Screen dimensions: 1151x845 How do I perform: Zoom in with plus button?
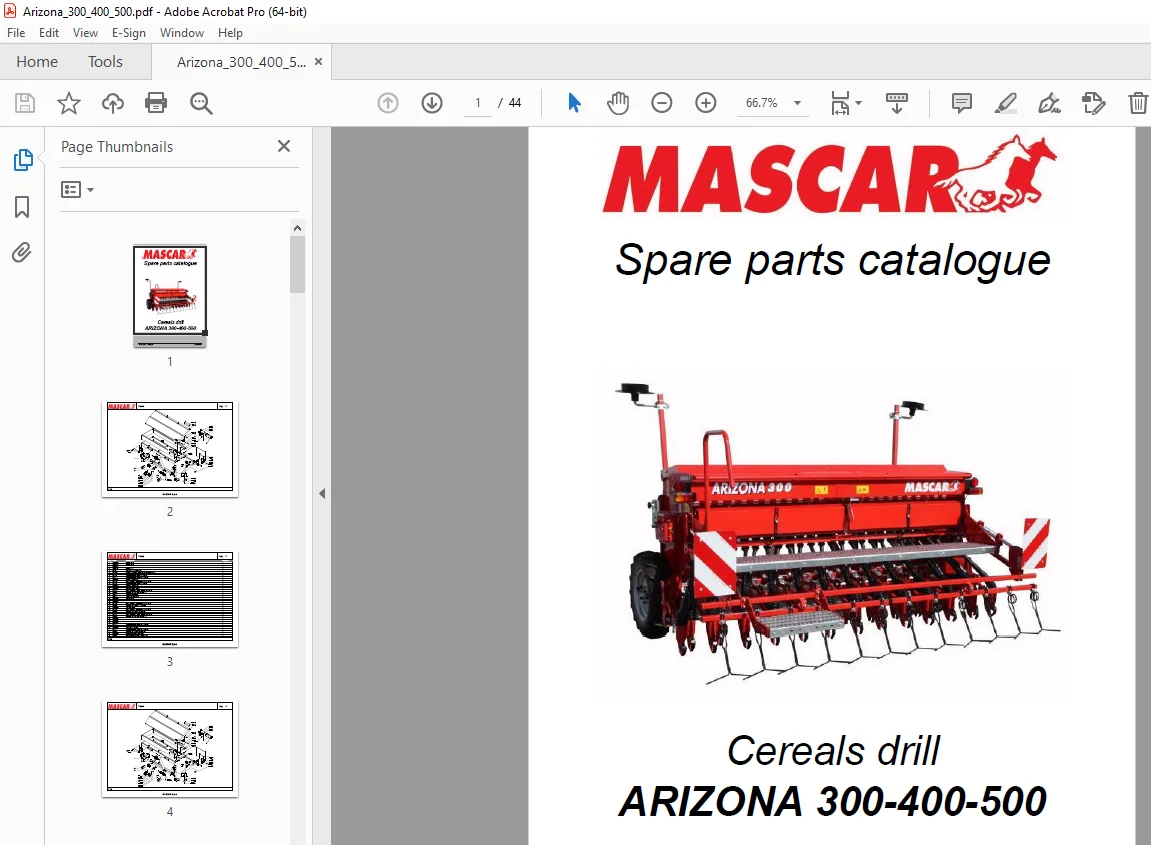coord(705,103)
